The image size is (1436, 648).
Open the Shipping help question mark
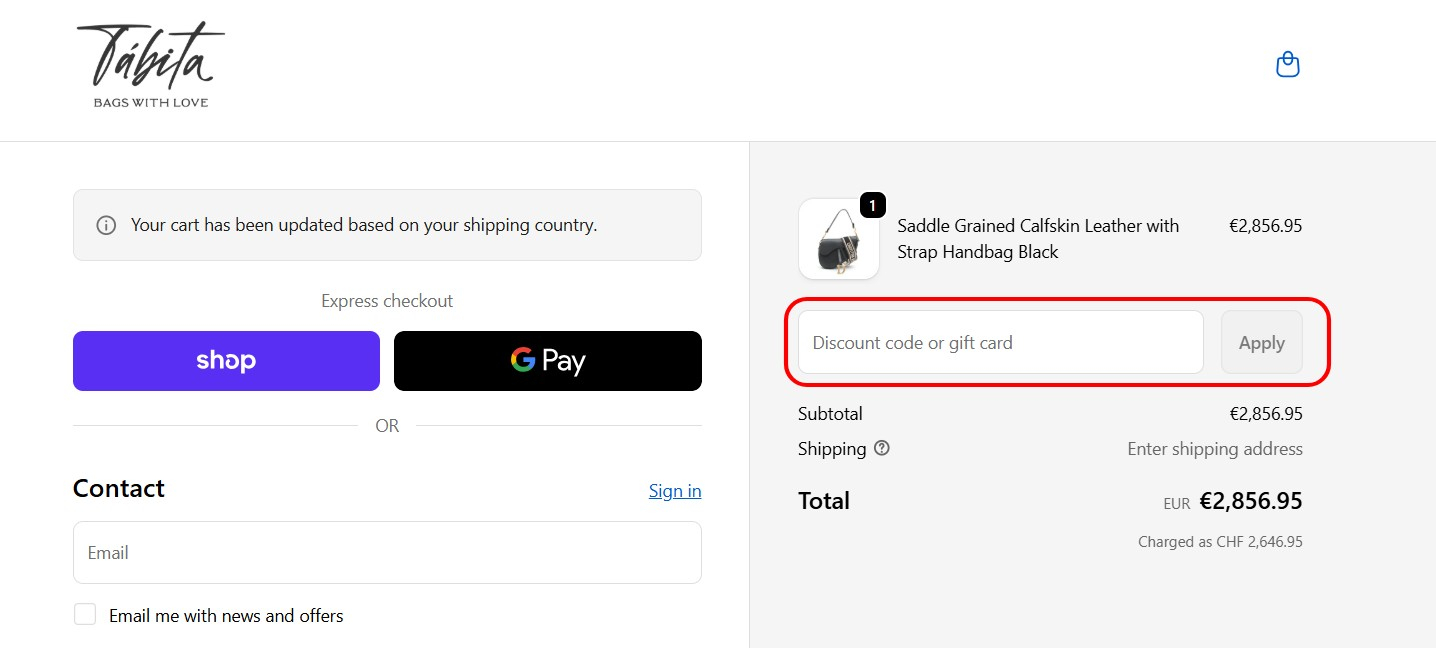(881, 448)
